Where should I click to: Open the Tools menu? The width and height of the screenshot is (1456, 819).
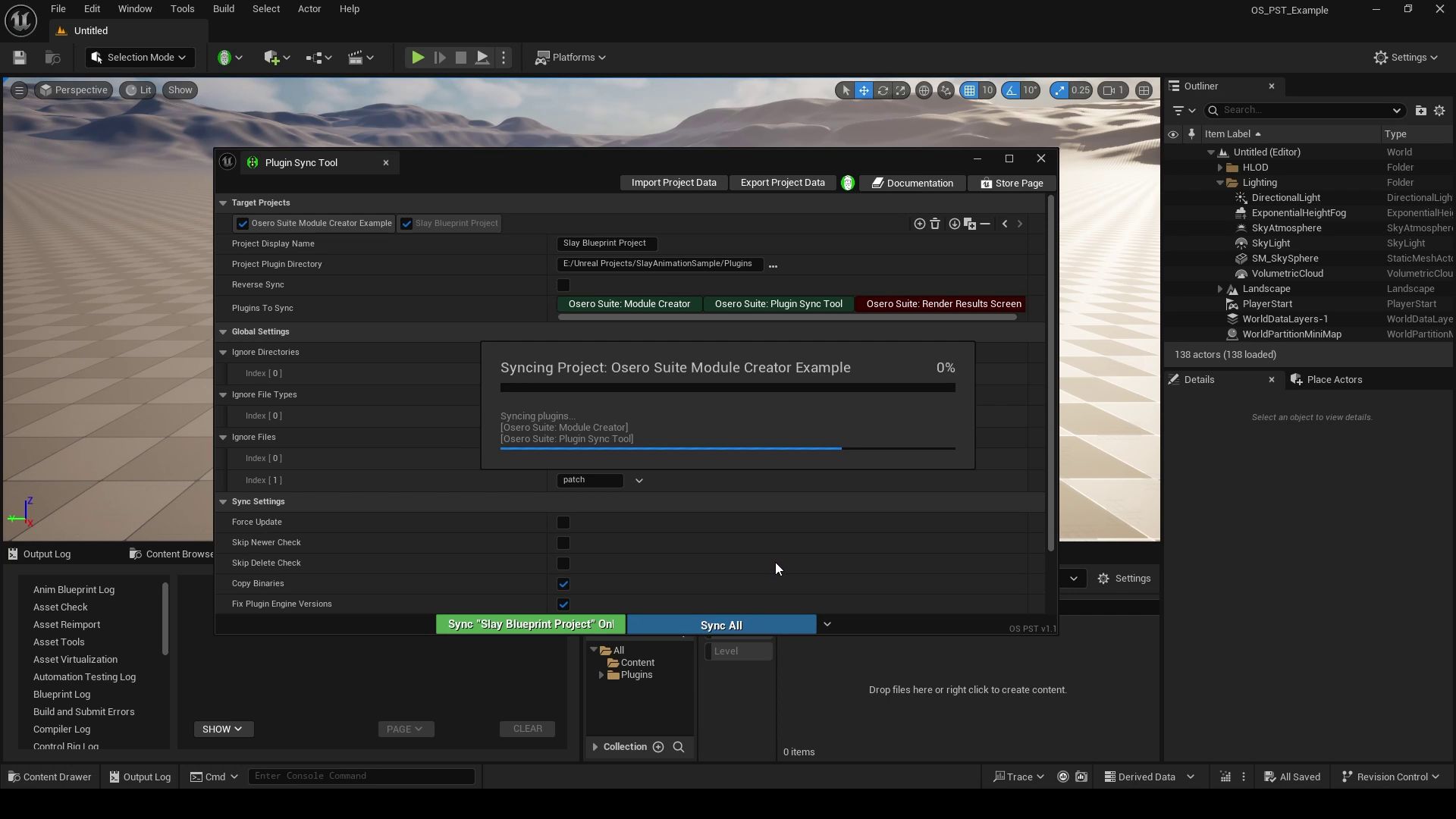pos(182,9)
